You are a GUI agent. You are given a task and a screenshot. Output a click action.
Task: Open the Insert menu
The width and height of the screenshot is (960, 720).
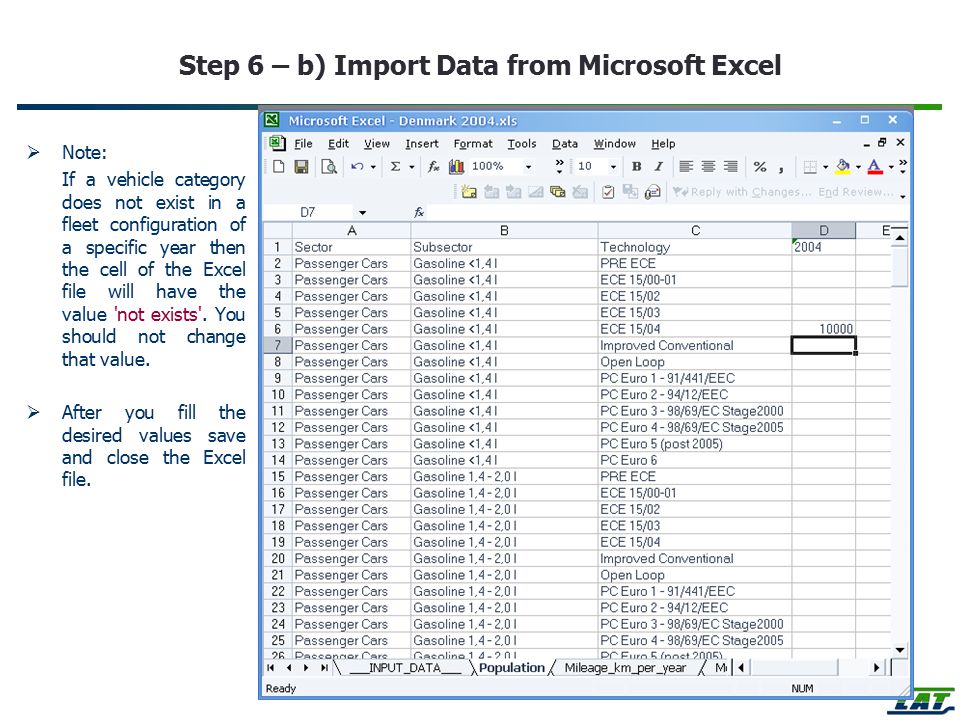point(422,143)
